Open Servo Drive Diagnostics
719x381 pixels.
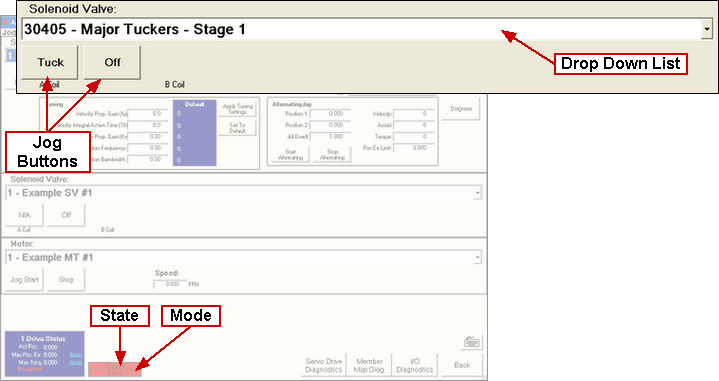(x=324, y=365)
